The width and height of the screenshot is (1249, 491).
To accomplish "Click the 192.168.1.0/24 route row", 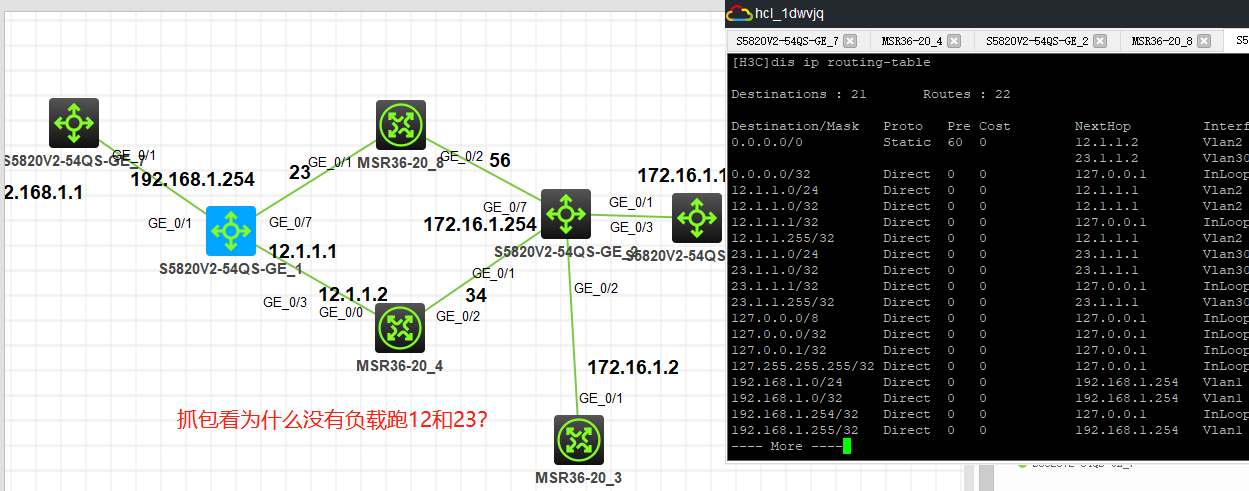I will click(x=989, y=382).
